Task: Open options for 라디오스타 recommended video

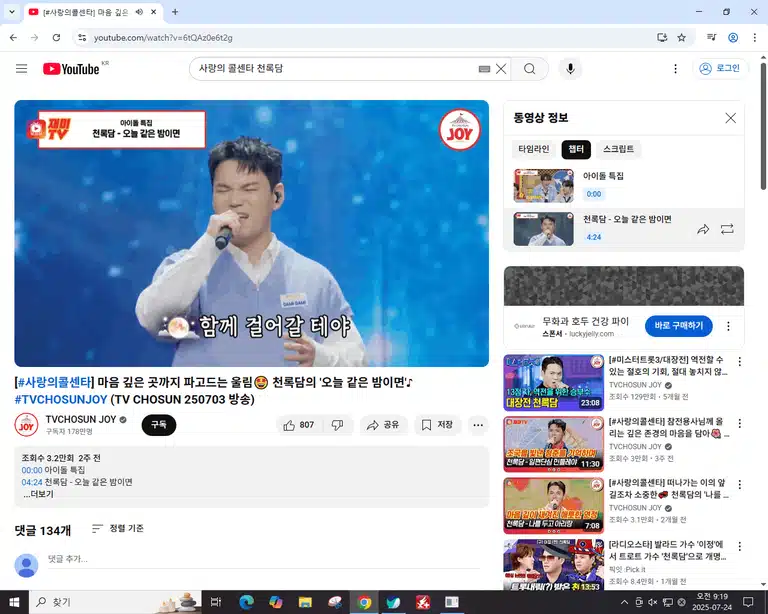Action: tap(740, 546)
